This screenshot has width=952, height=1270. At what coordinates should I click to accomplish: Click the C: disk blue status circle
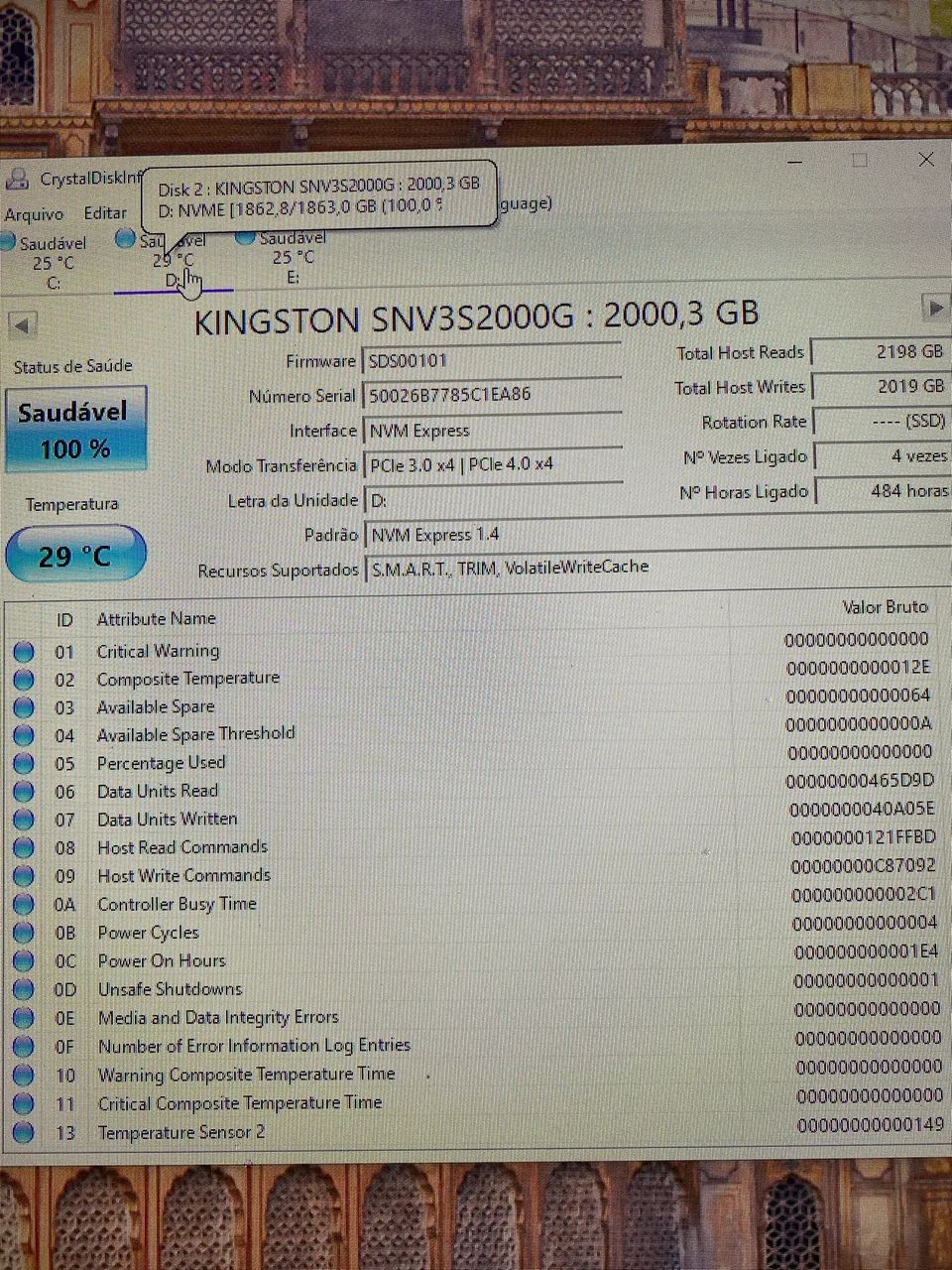[x=7, y=241]
